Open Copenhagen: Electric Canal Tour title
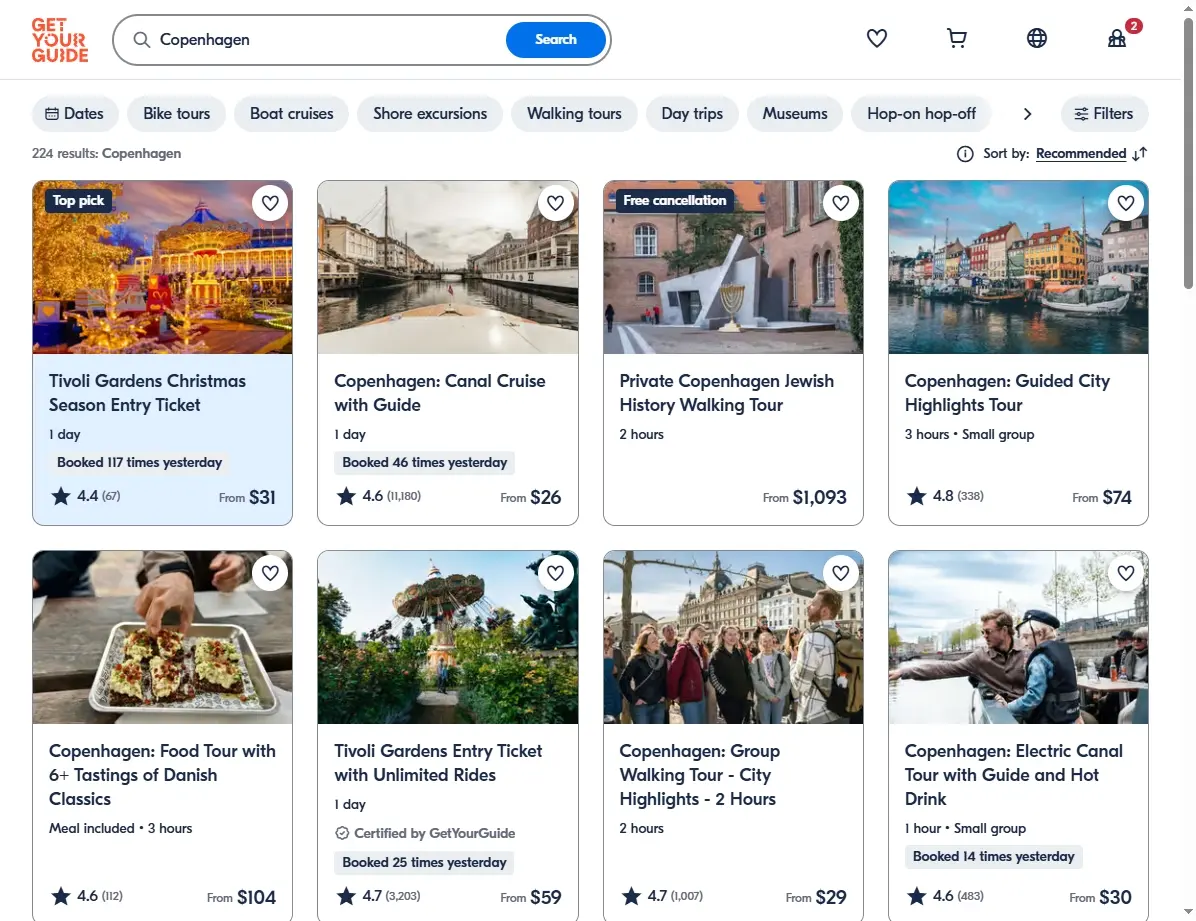Viewport: 1196px width, 921px height. pyautogui.click(x=1013, y=774)
